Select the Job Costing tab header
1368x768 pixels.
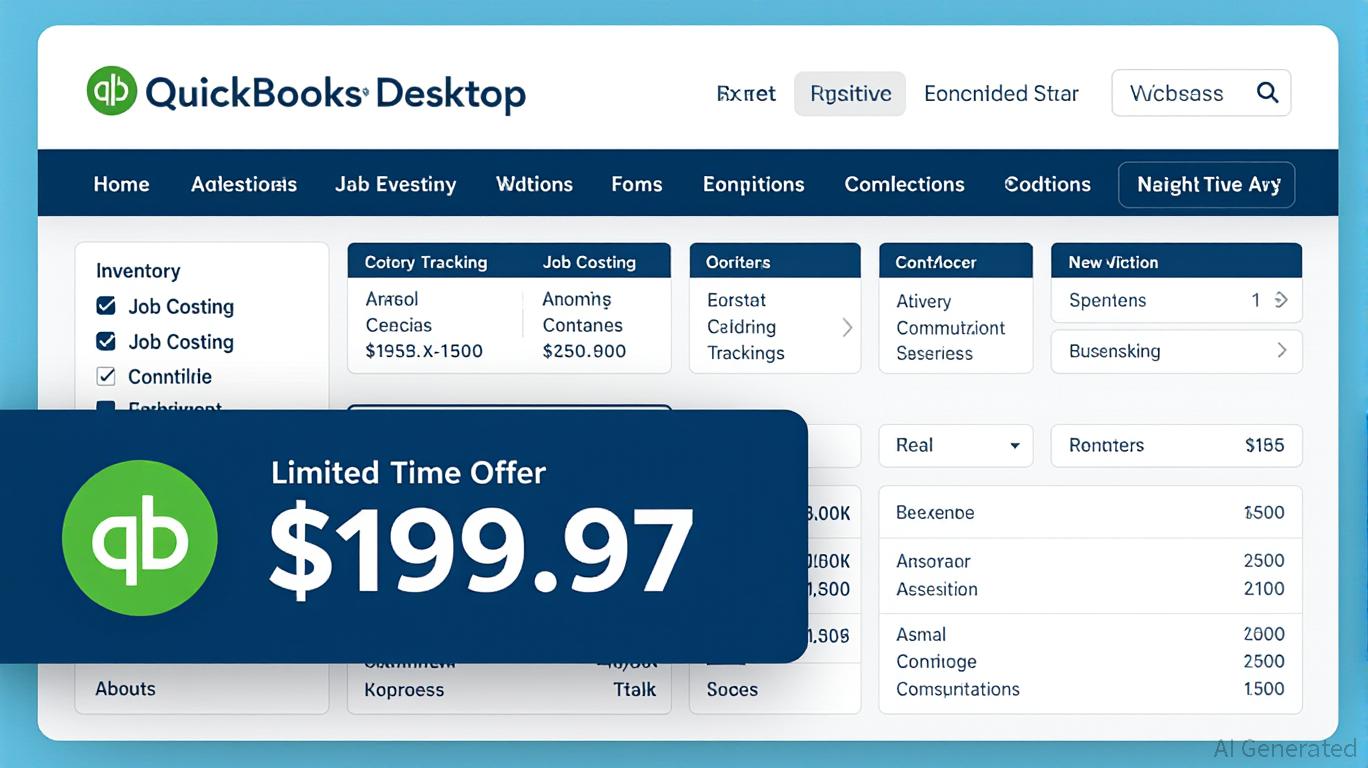coord(589,262)
